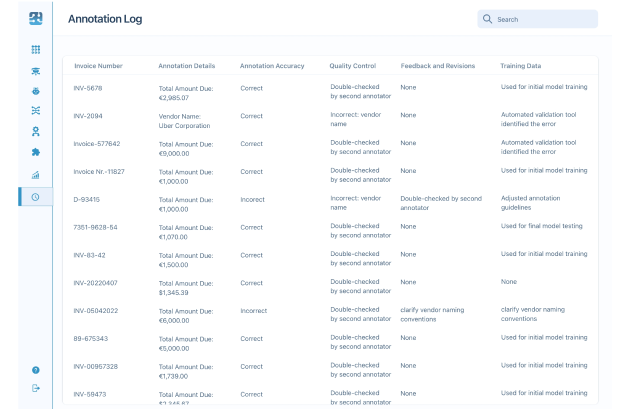Click the magnifier icon in search box
Image resolution: width=631 pixels, height=409 pixels.
click(x=487, y=19)
